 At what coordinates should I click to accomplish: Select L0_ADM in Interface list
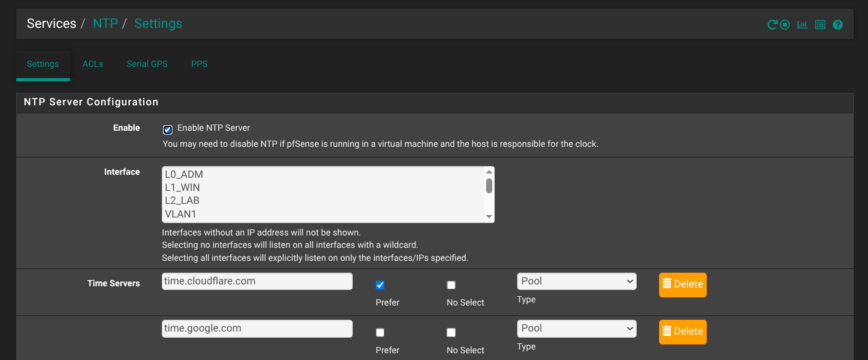click(x=323, y=174)
